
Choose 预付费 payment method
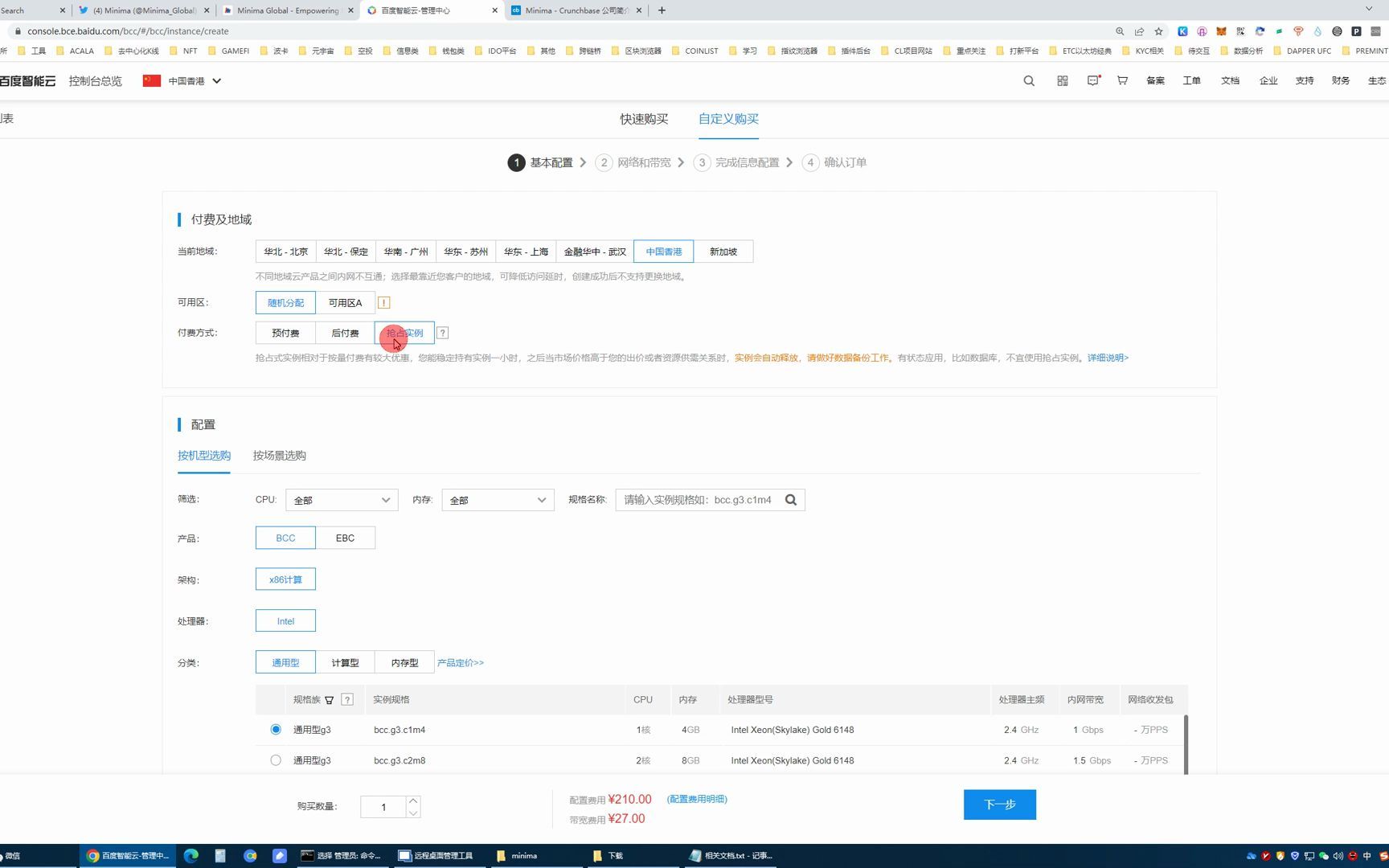click(285, 333)
